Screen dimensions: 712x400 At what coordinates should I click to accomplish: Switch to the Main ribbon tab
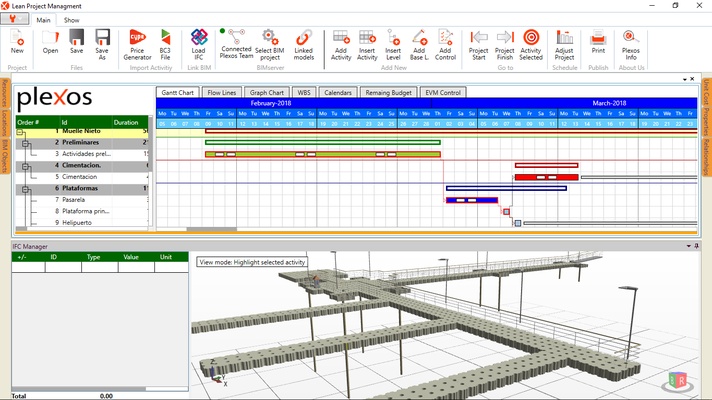44,20
